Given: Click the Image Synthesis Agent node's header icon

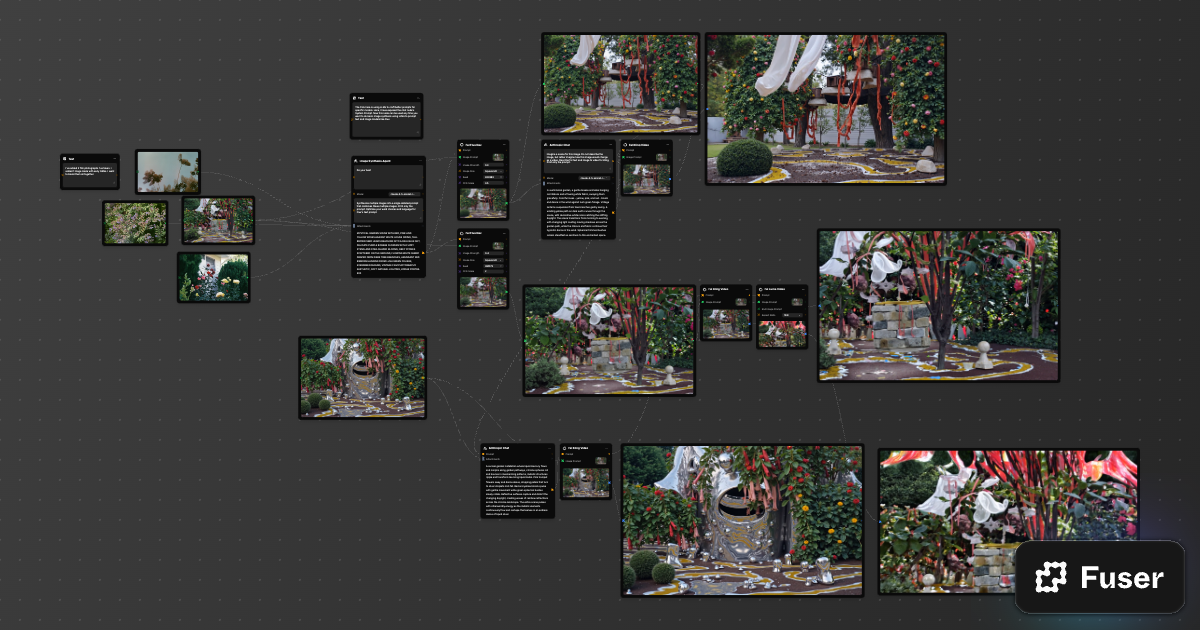Looking at the screenshot, I should click(x=357, y=161).
